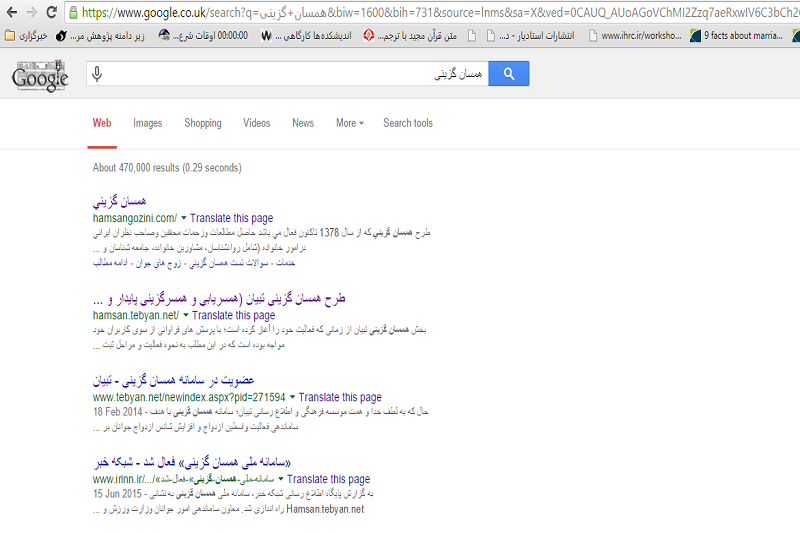The width and height of the screenshot is (800, 533).
Task: Expand arrow next to tebyan.net/newindex URL
Action: [292, 397]
